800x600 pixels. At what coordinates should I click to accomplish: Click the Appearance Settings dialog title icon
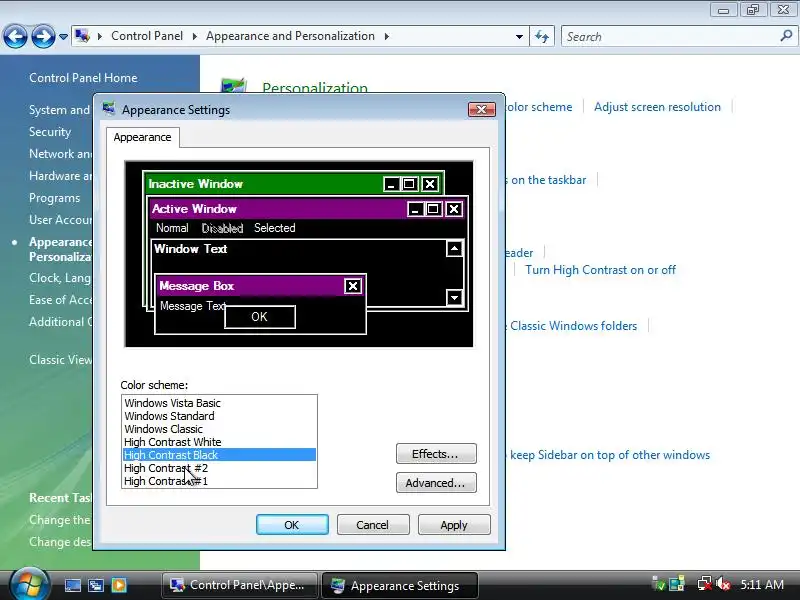click(109, 109)
